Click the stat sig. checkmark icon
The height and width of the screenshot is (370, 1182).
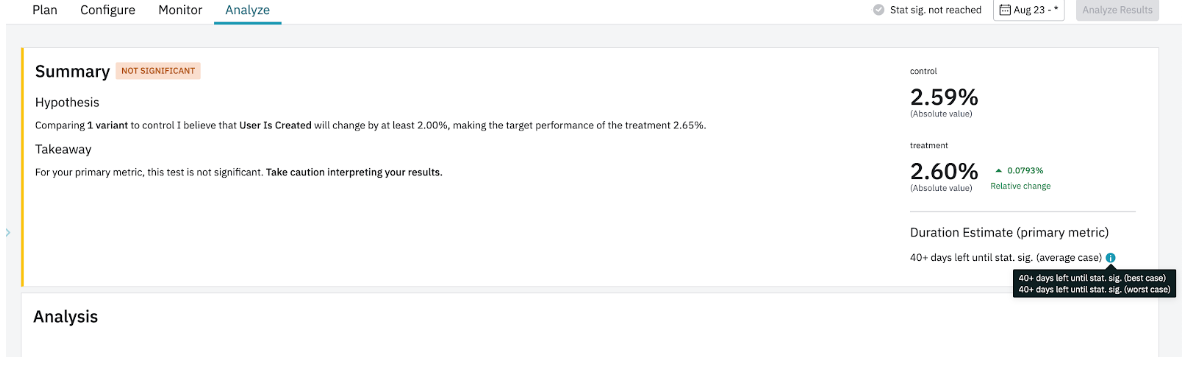click(x=878, y=10)
